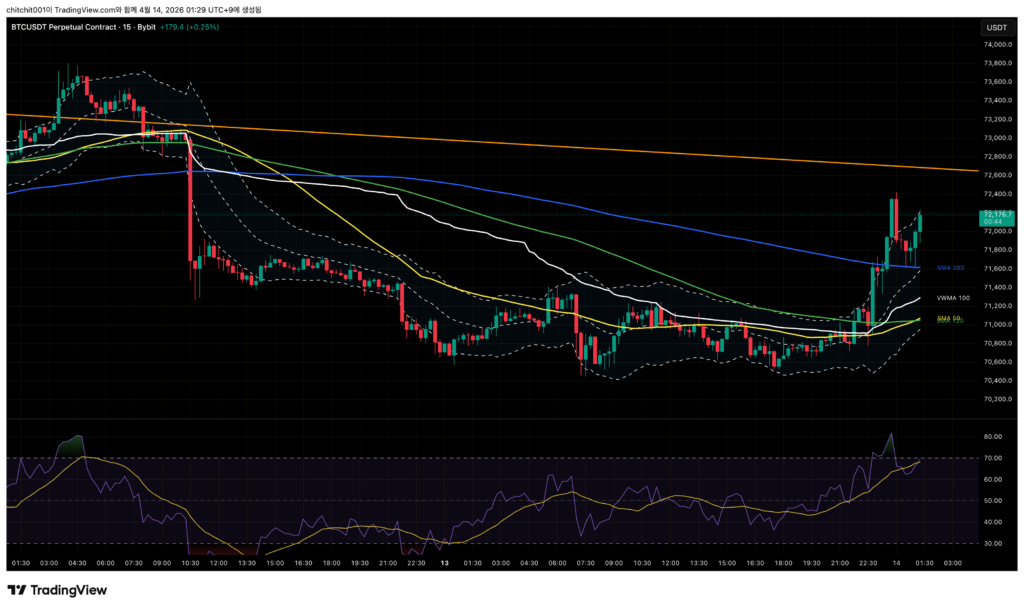The height and width of the screenshot is (609, 1024).
Task: Click the USDT currency button
Action: 996,28
